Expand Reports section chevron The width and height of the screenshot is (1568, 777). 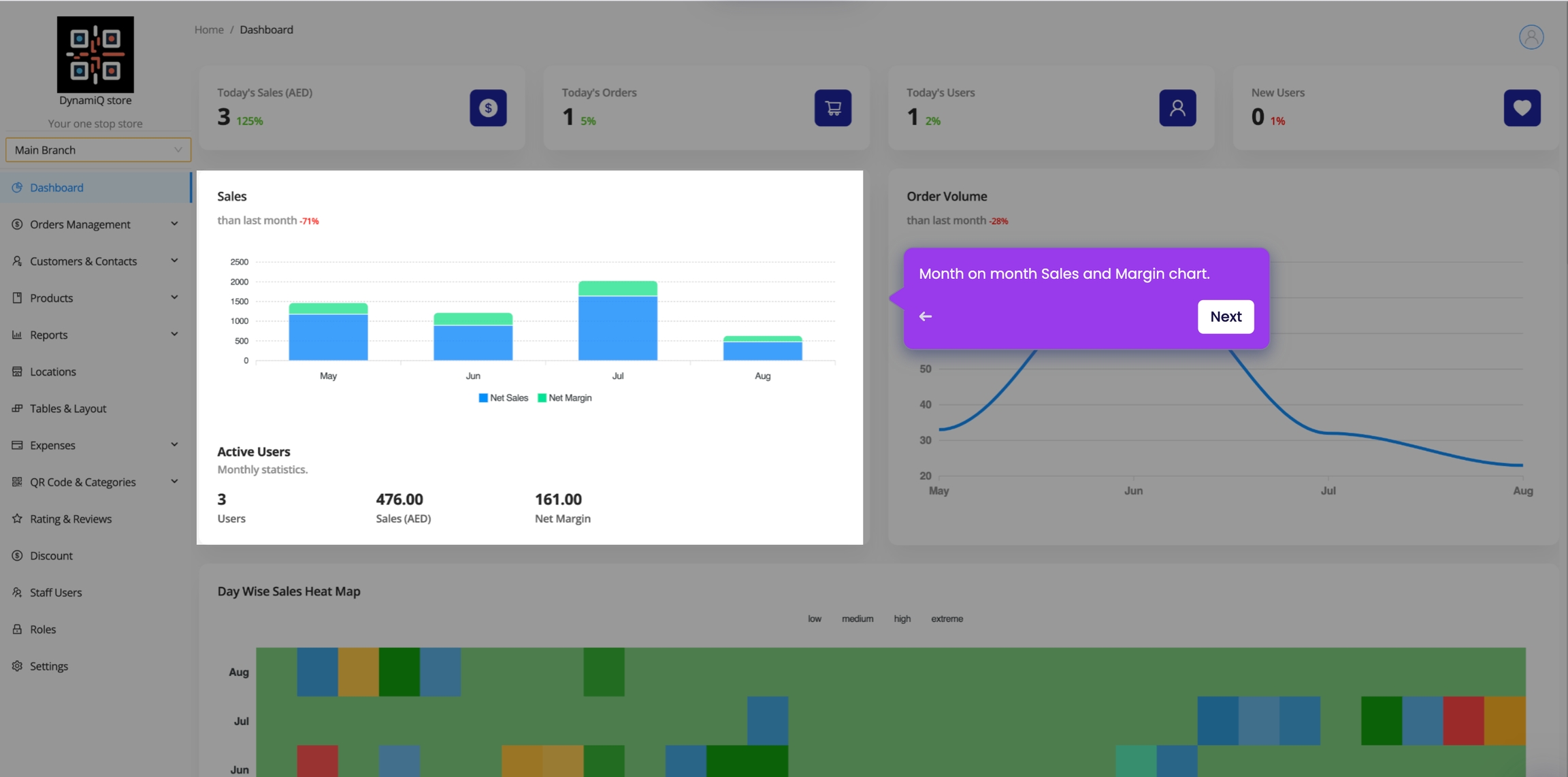pos(174,334)
